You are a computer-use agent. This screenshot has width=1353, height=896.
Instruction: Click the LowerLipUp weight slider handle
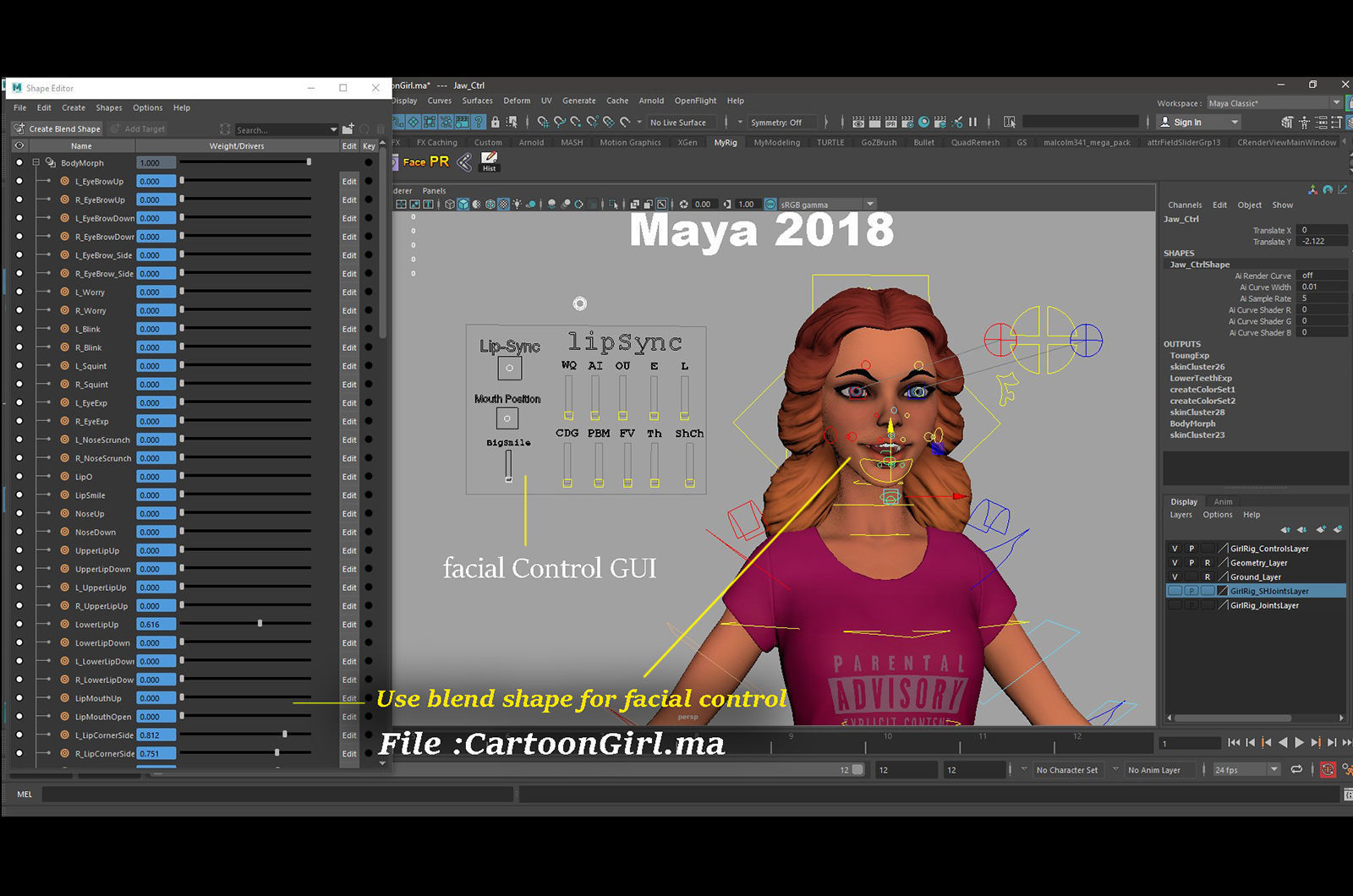coord(260,623)
